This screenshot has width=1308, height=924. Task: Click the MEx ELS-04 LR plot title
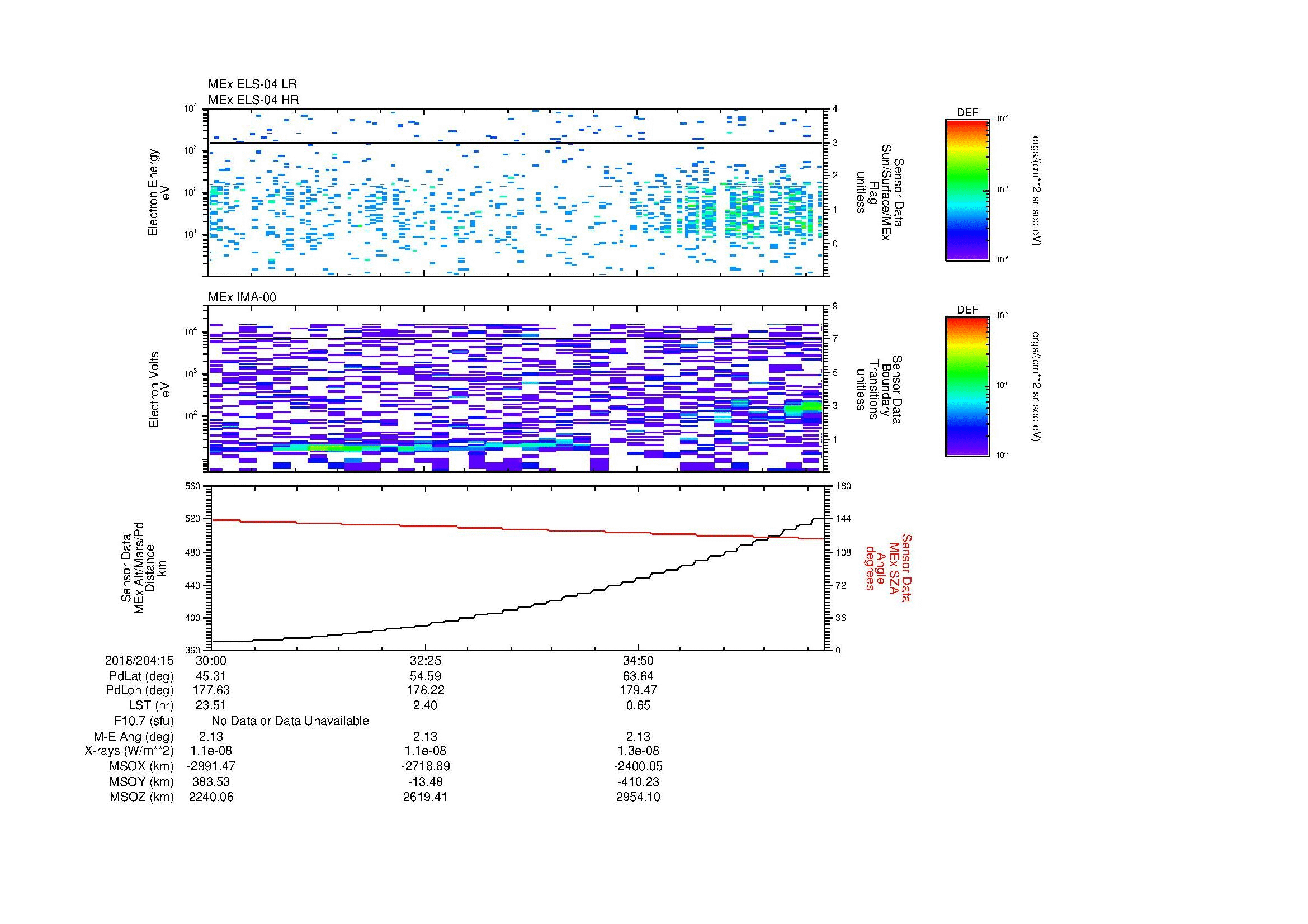252,84
